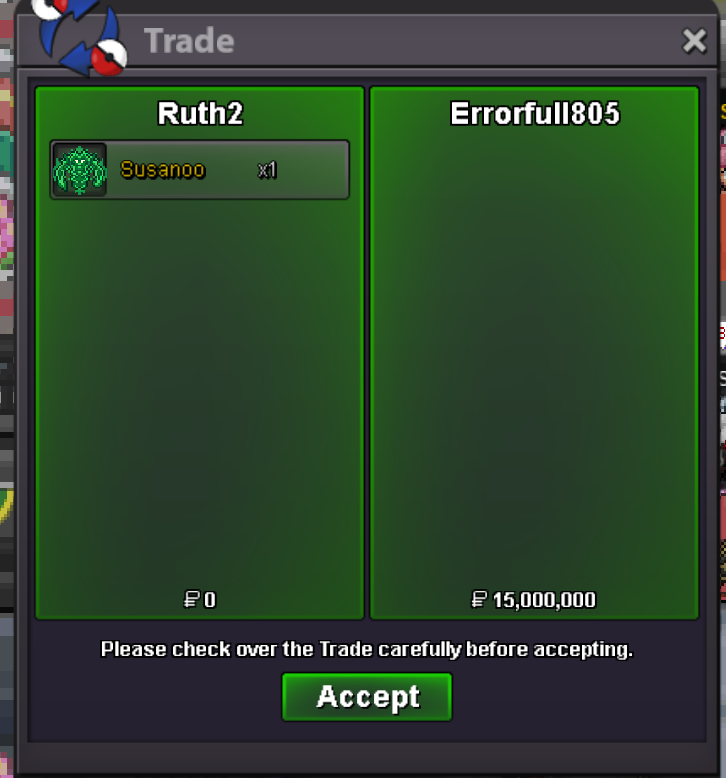The image size is (726, 778).
Task: Select the Susanoo sprite icon
Action: (x=79, y=170)
